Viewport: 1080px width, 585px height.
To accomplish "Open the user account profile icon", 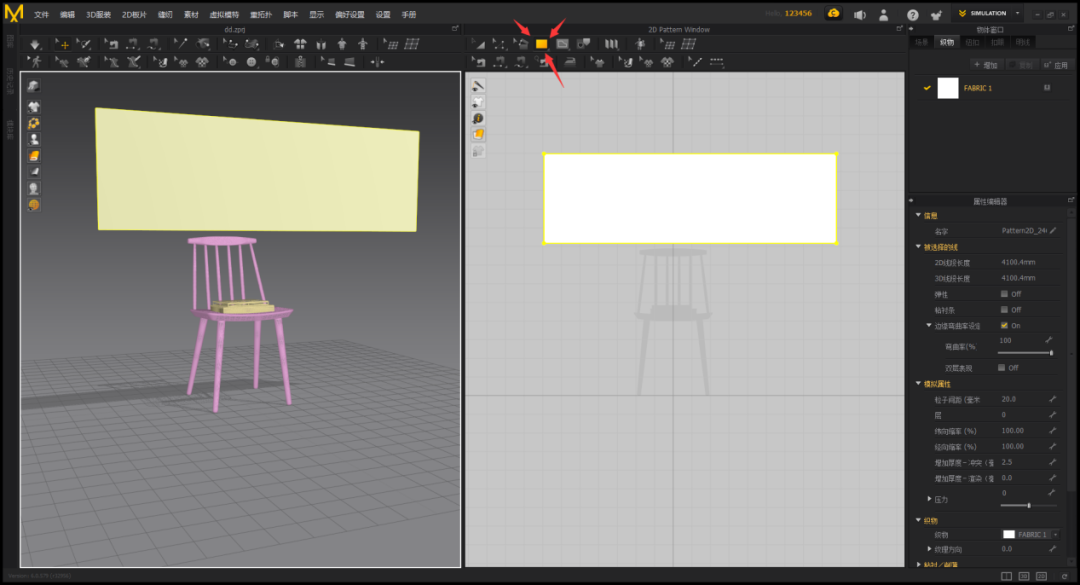I will point(884,15).
